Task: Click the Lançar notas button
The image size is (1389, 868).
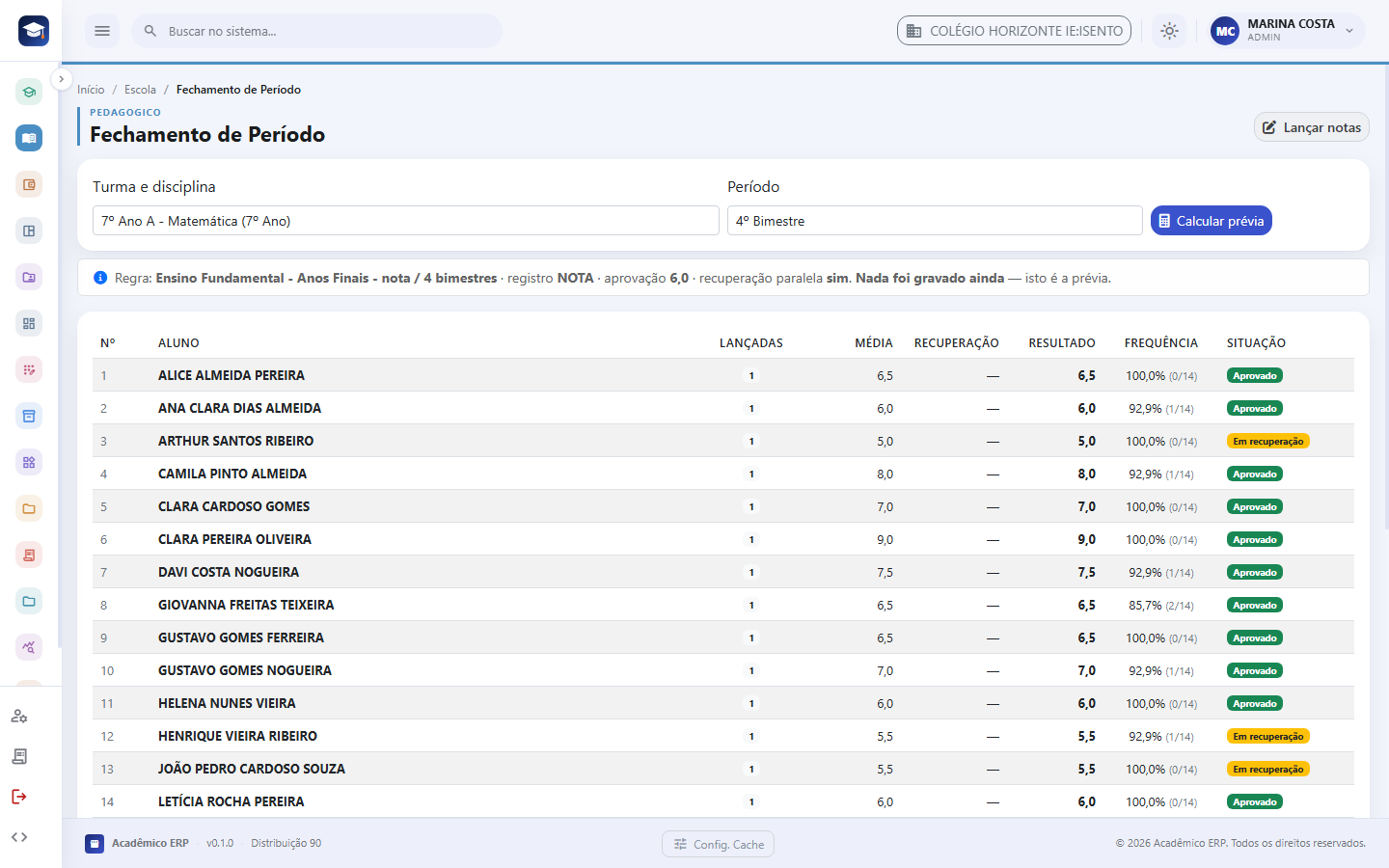Action: tap(1312, 127)
